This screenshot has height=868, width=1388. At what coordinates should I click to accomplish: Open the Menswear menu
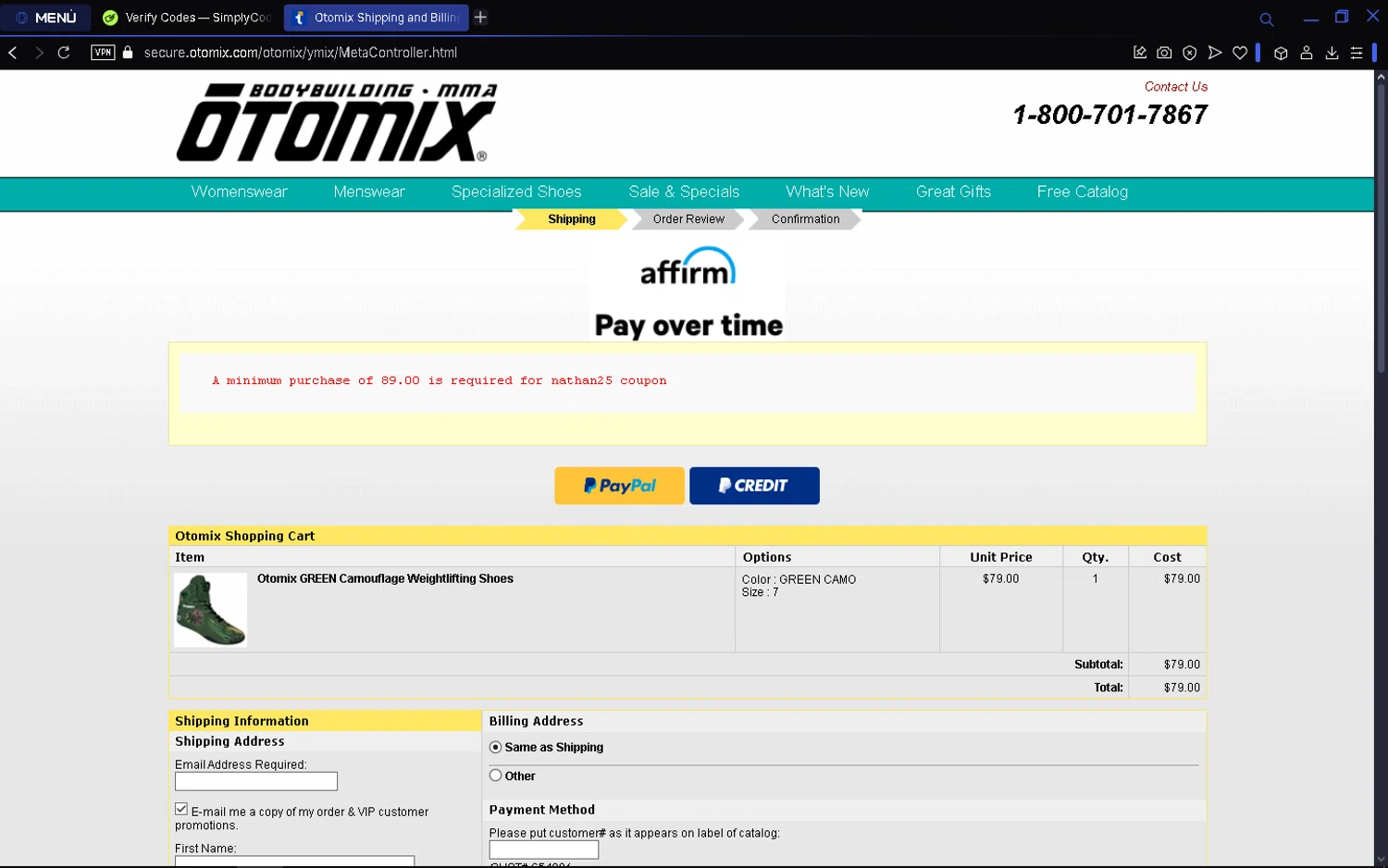pos(369,192)
